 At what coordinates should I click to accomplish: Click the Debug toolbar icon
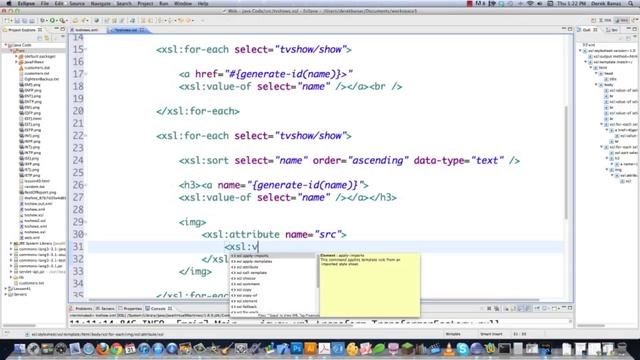42,20
